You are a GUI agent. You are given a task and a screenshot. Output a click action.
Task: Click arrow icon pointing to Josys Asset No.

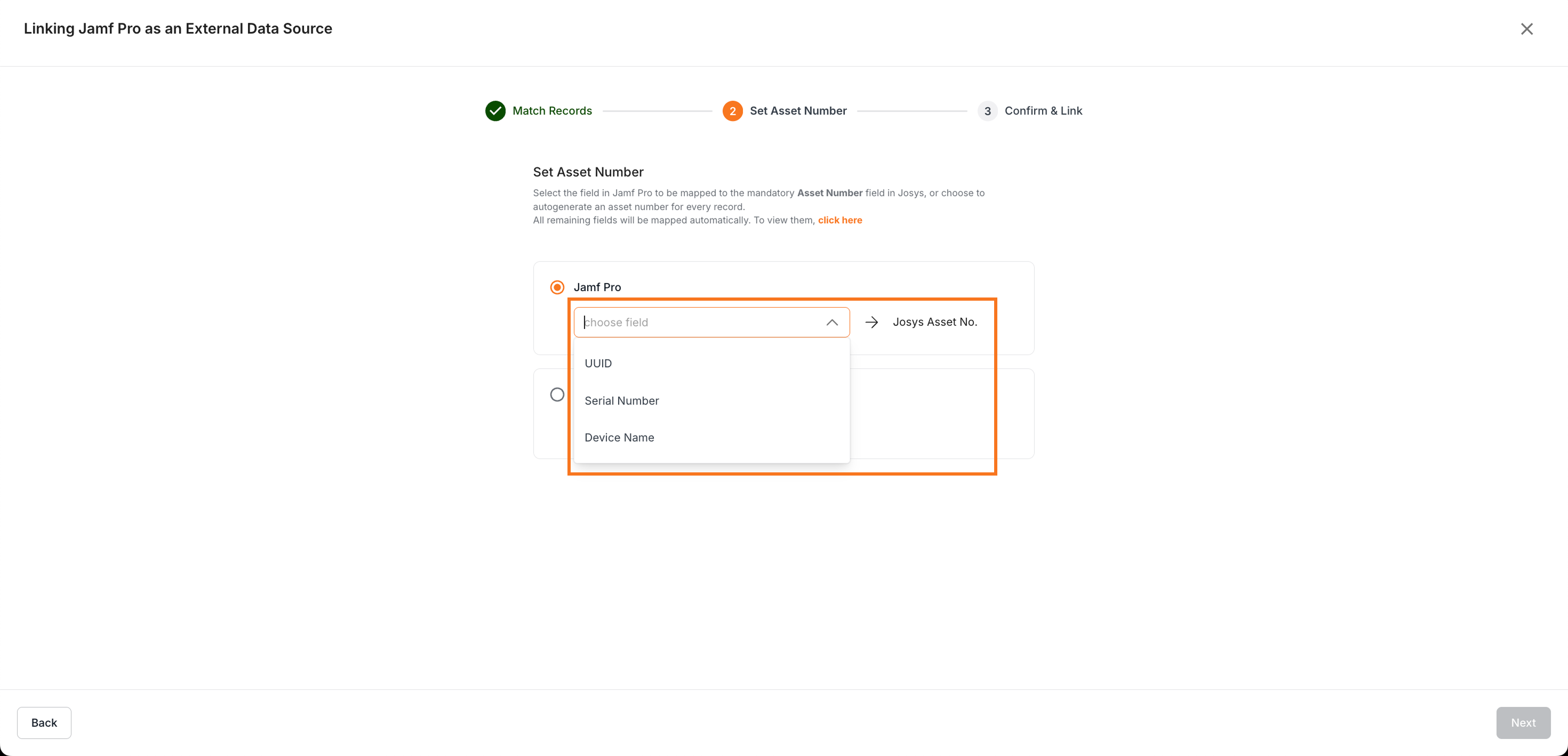tap(871, 322)
